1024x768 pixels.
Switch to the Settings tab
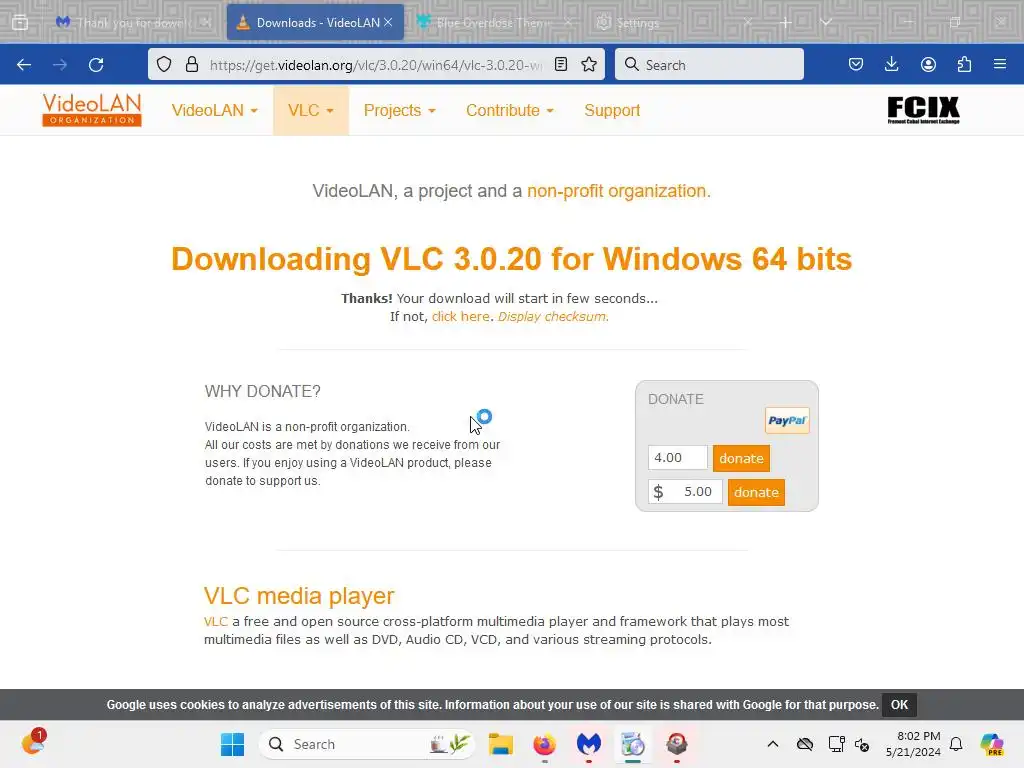tap(675, 22)
